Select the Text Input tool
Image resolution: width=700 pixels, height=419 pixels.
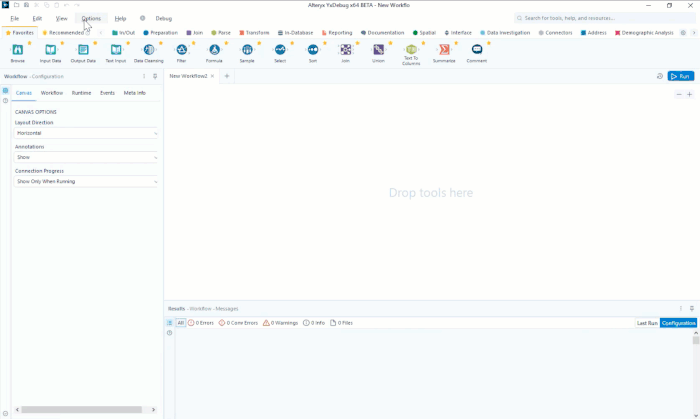[116, 50]
